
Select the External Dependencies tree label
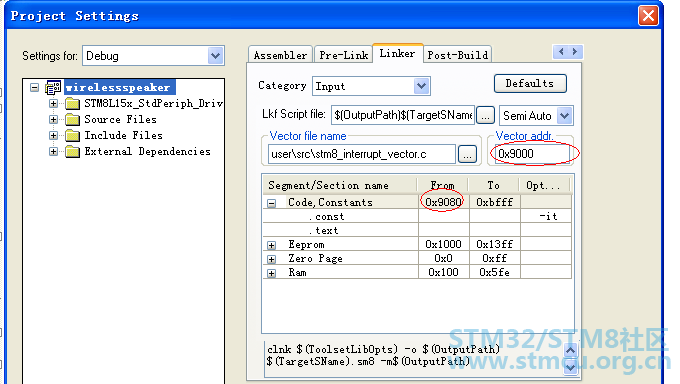click(x=147, y=151)
